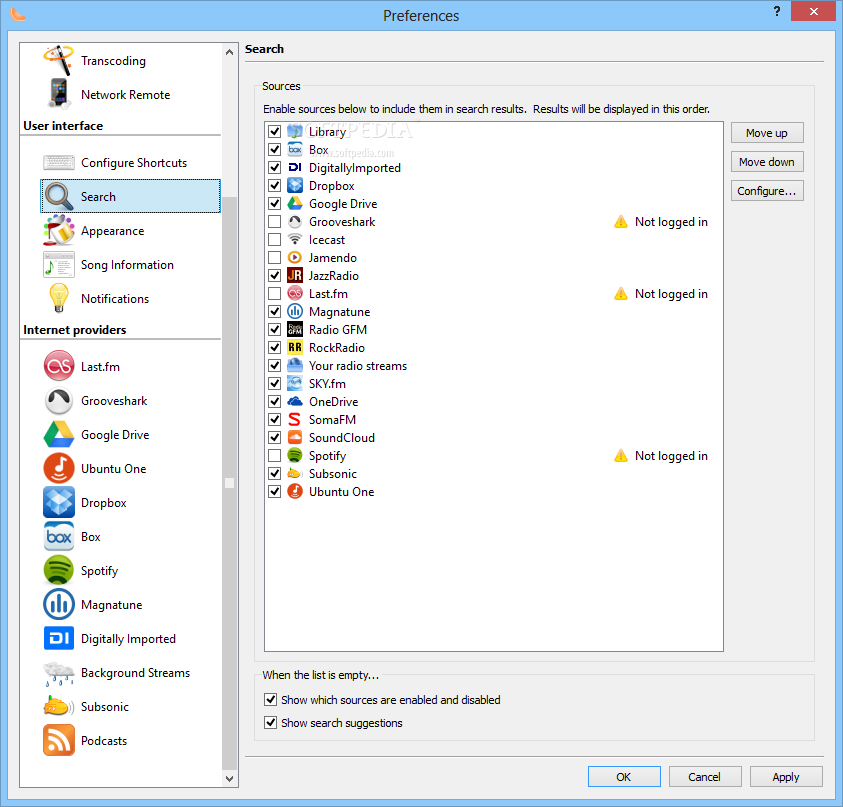843x807 pixels.
Task: Click the RockRadio source icon in list
Action: (x=295, y=347)
